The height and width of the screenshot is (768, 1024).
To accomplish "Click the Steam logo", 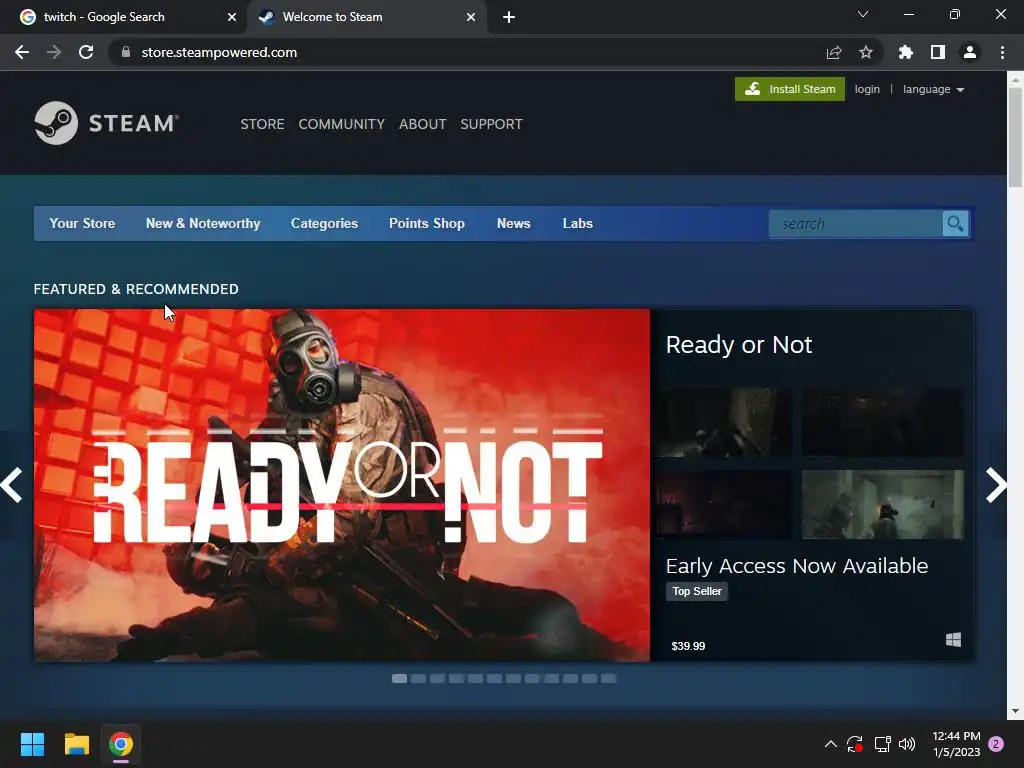I will [x=106, y=123].
